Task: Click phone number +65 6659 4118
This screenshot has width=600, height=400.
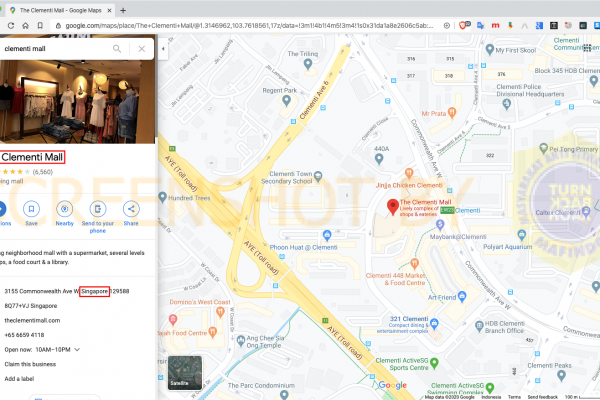Action: coord(24,335)
